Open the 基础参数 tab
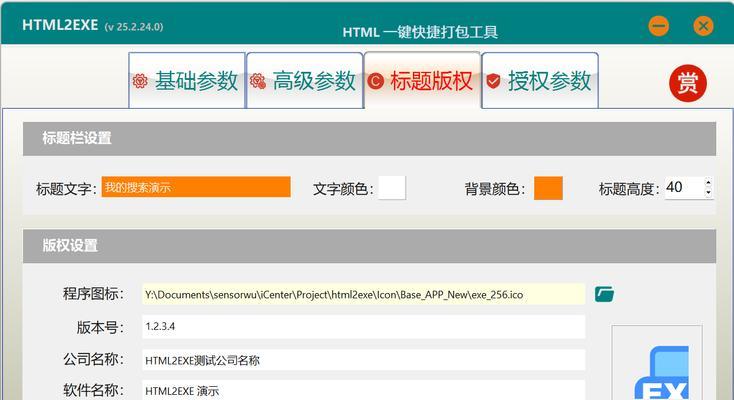Screen dimensions: 734x400 click(187, 81)
